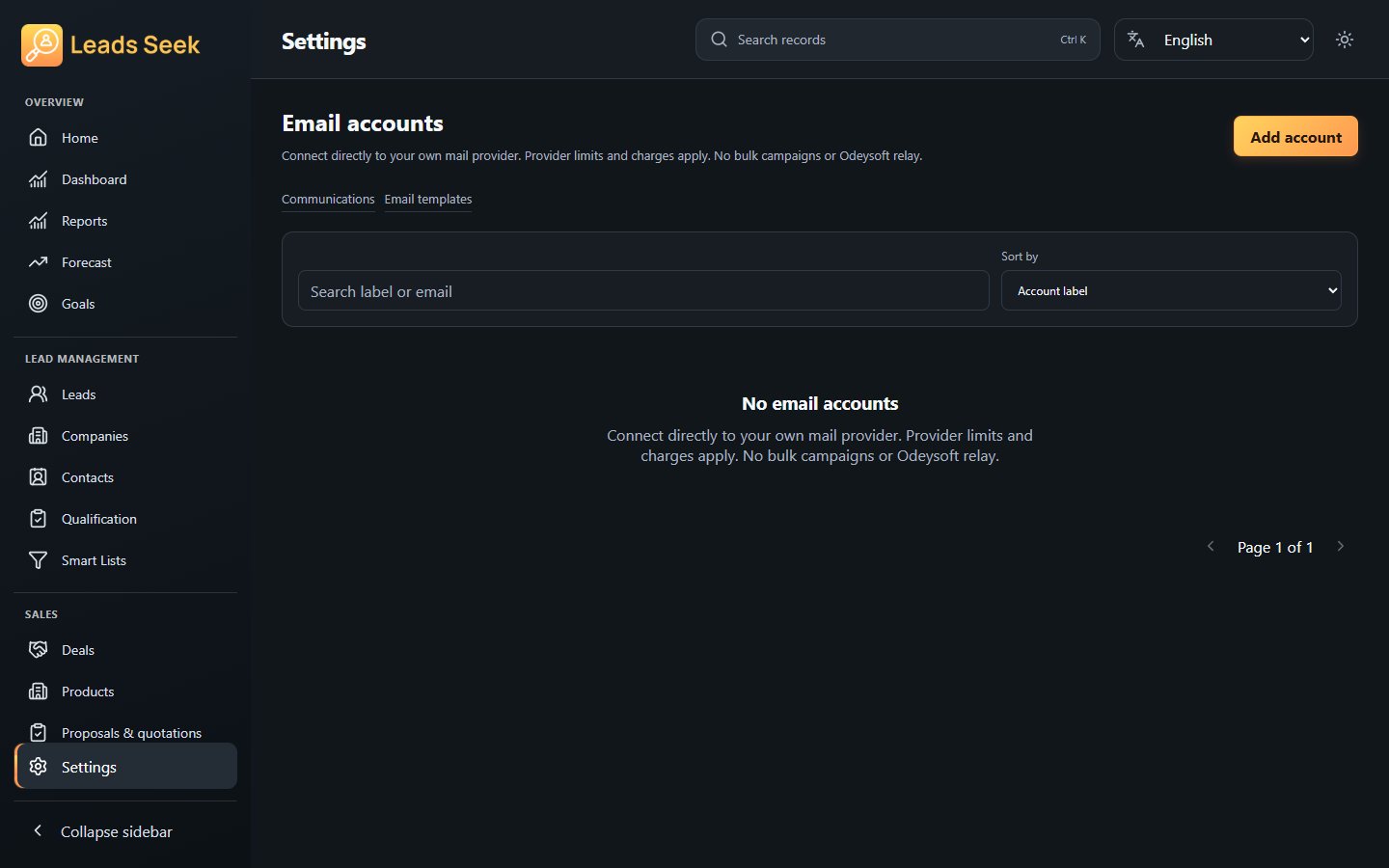This screenshot has height=868, width=1389.
Task: Click the "Settings" page title in header
Action: tap(324, 41)
